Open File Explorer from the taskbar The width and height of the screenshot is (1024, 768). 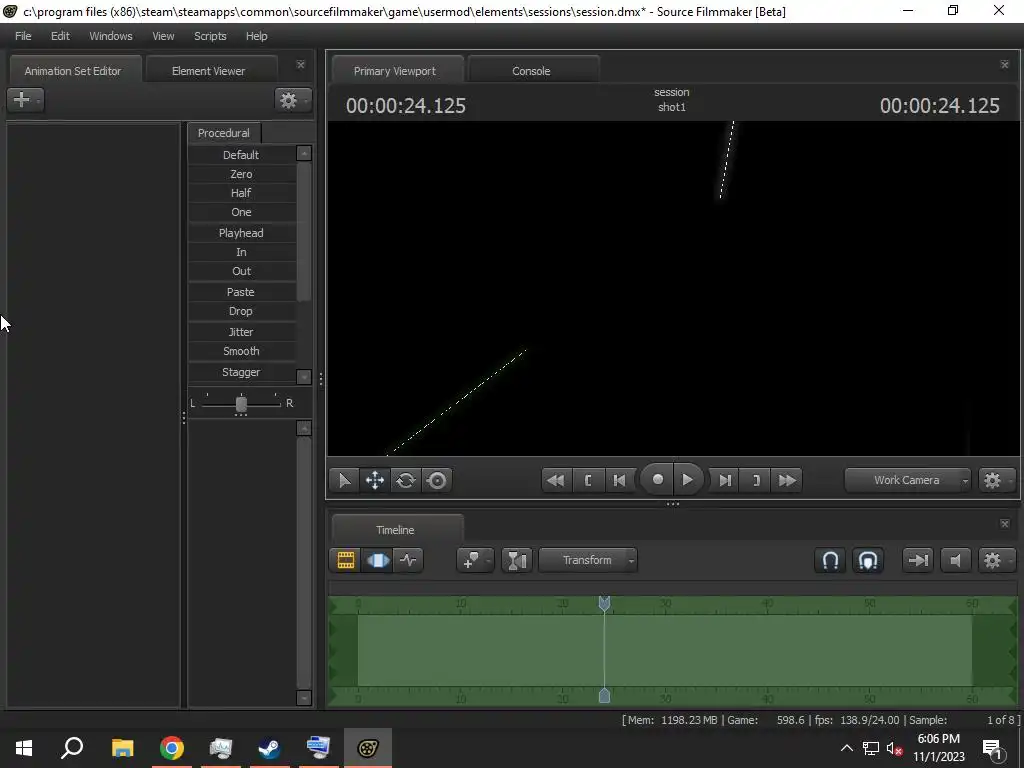pos(122,748)
